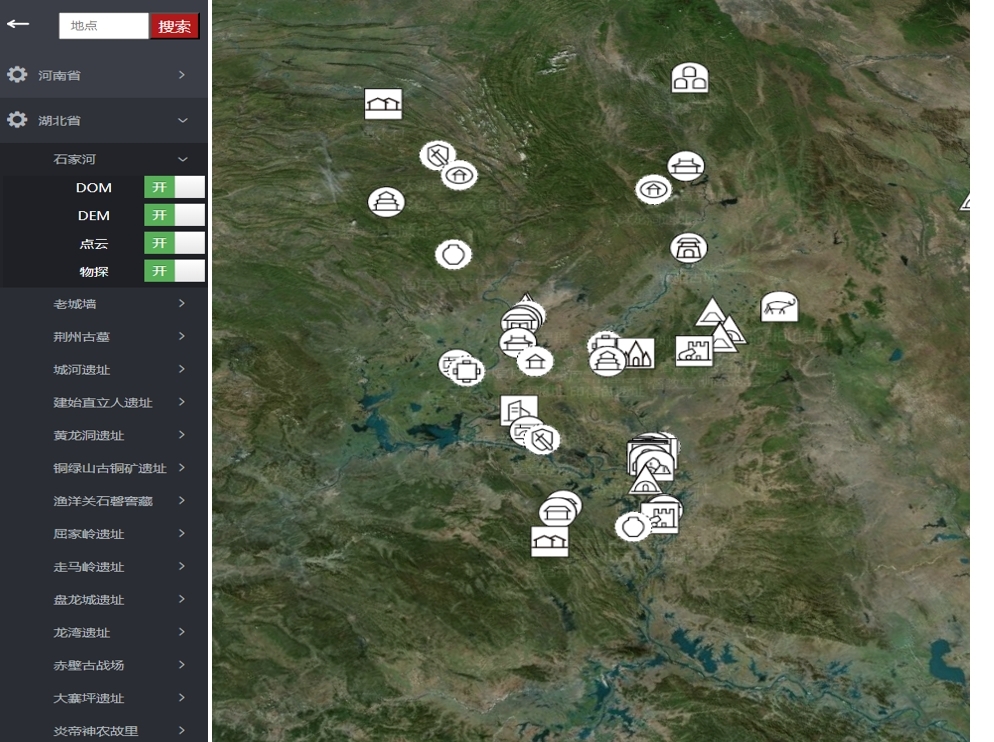The height and width of the screenshot is (742, 994).
Task: Click the red 搜索 button
Action: [x=174, y=26]
